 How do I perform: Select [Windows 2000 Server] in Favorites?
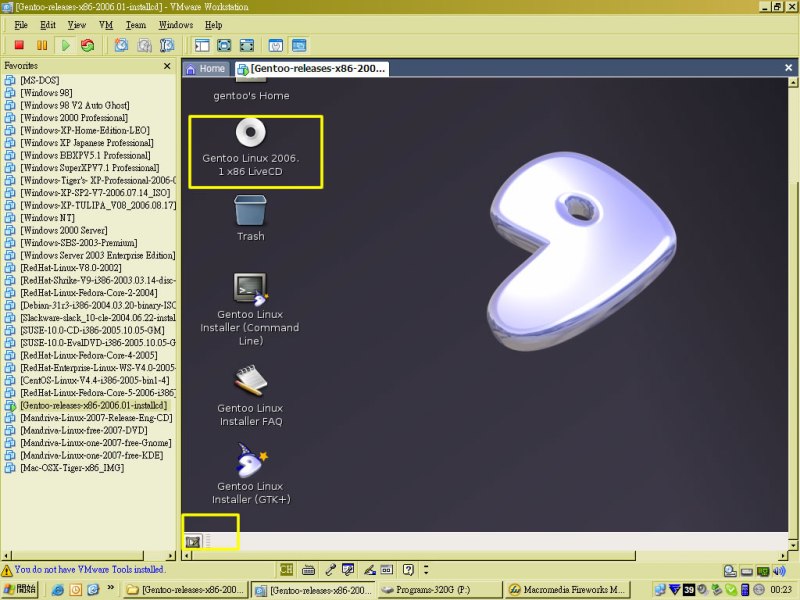click(x=64, y=230)
